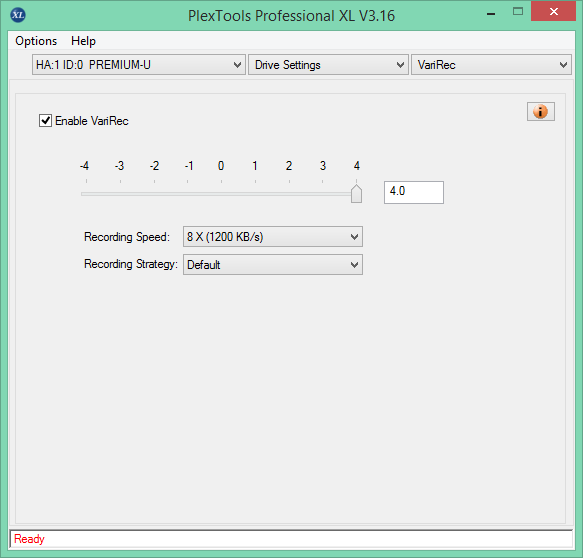Click the VariRec slider thumb at 4
The width and height of the screenshot is (583, 558).
click(356, 193)
